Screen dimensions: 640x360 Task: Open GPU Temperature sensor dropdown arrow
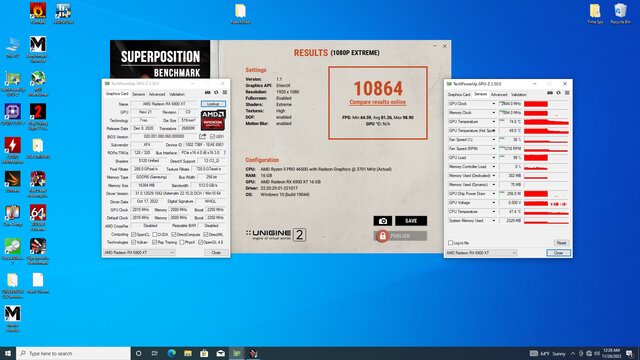(x=493, y=122)
